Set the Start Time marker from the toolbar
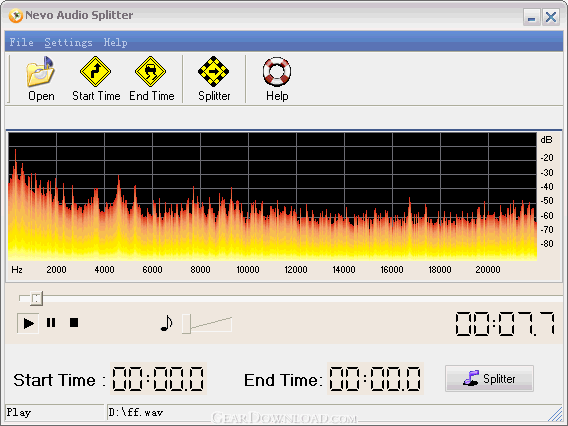Screen dimensions: 568x426 [96, 78]
